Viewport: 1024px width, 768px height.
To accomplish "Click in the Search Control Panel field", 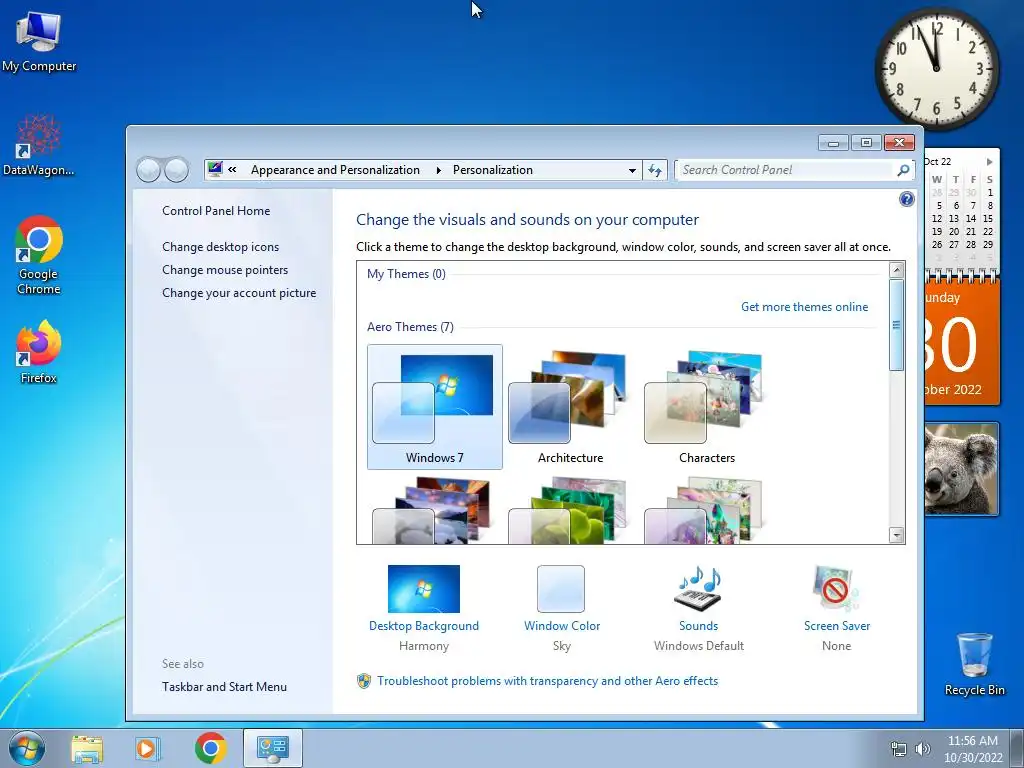I will [786, 170].
